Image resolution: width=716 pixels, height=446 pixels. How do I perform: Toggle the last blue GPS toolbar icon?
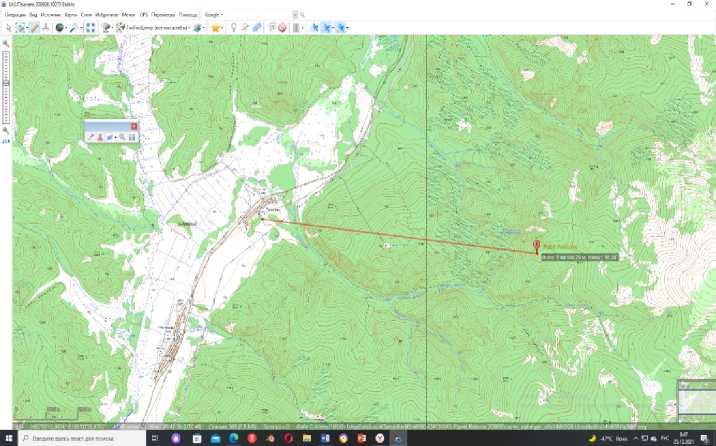point(341,28)
